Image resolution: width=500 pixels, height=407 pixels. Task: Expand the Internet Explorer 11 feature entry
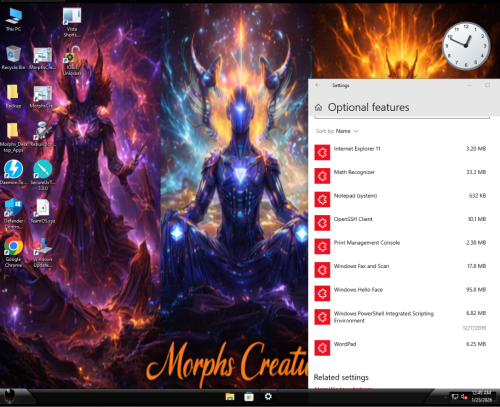pos(400,152)
